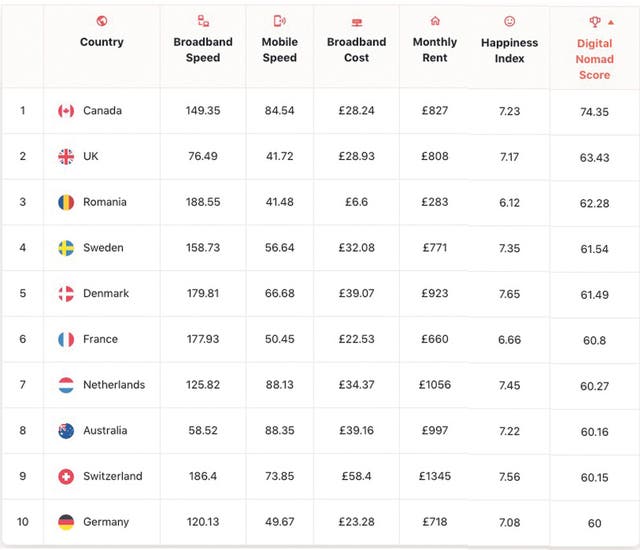
Task: Sort table by Monthly Rent header
Action: point(435,50)
